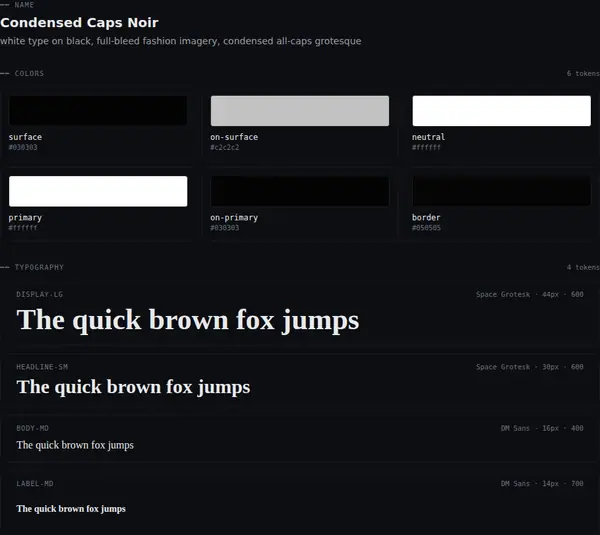The width and height of the screenshot is (600, 535).
Task: Click the 'surface' token name
Action: click(x=25, y=137)
